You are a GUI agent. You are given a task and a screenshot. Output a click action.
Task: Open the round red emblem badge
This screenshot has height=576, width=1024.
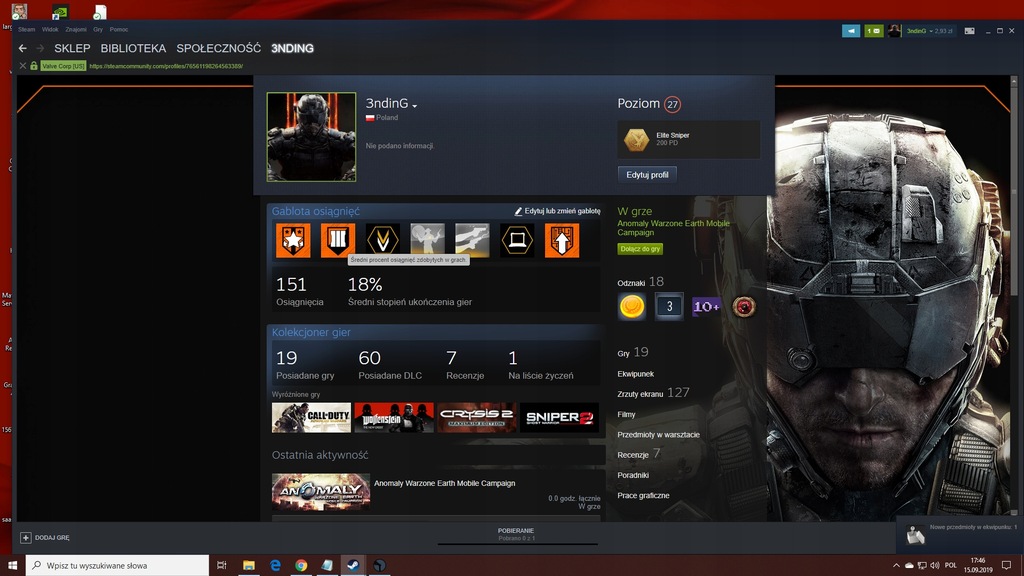743,306
